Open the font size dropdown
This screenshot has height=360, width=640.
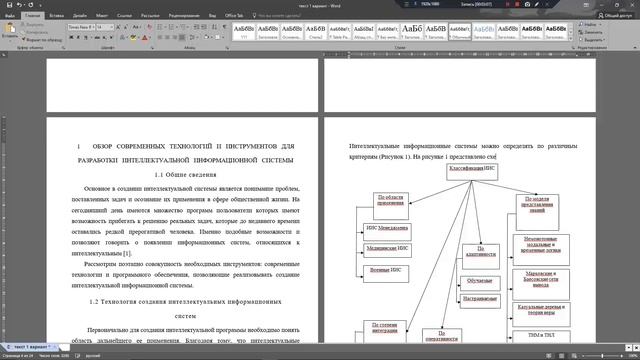111,27
